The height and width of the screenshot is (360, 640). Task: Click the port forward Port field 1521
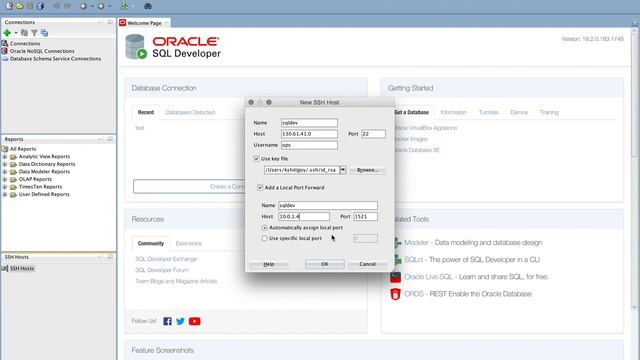click(x=365, y=216)
